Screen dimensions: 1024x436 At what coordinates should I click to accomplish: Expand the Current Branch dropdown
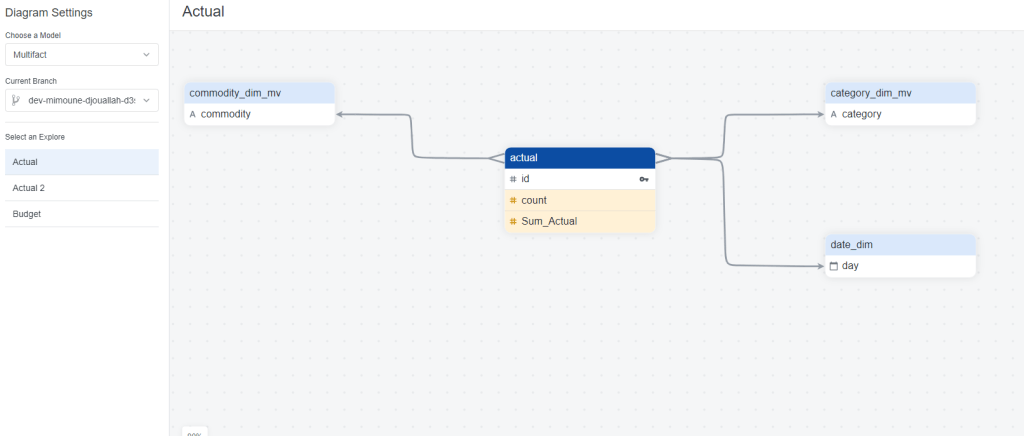point(81,100)
